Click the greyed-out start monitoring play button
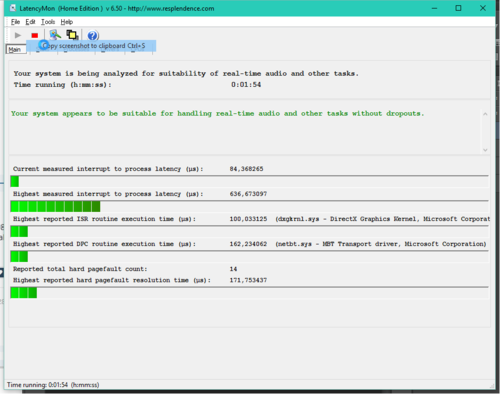Viewport: 500px width, 394px height. coord(18,35)
